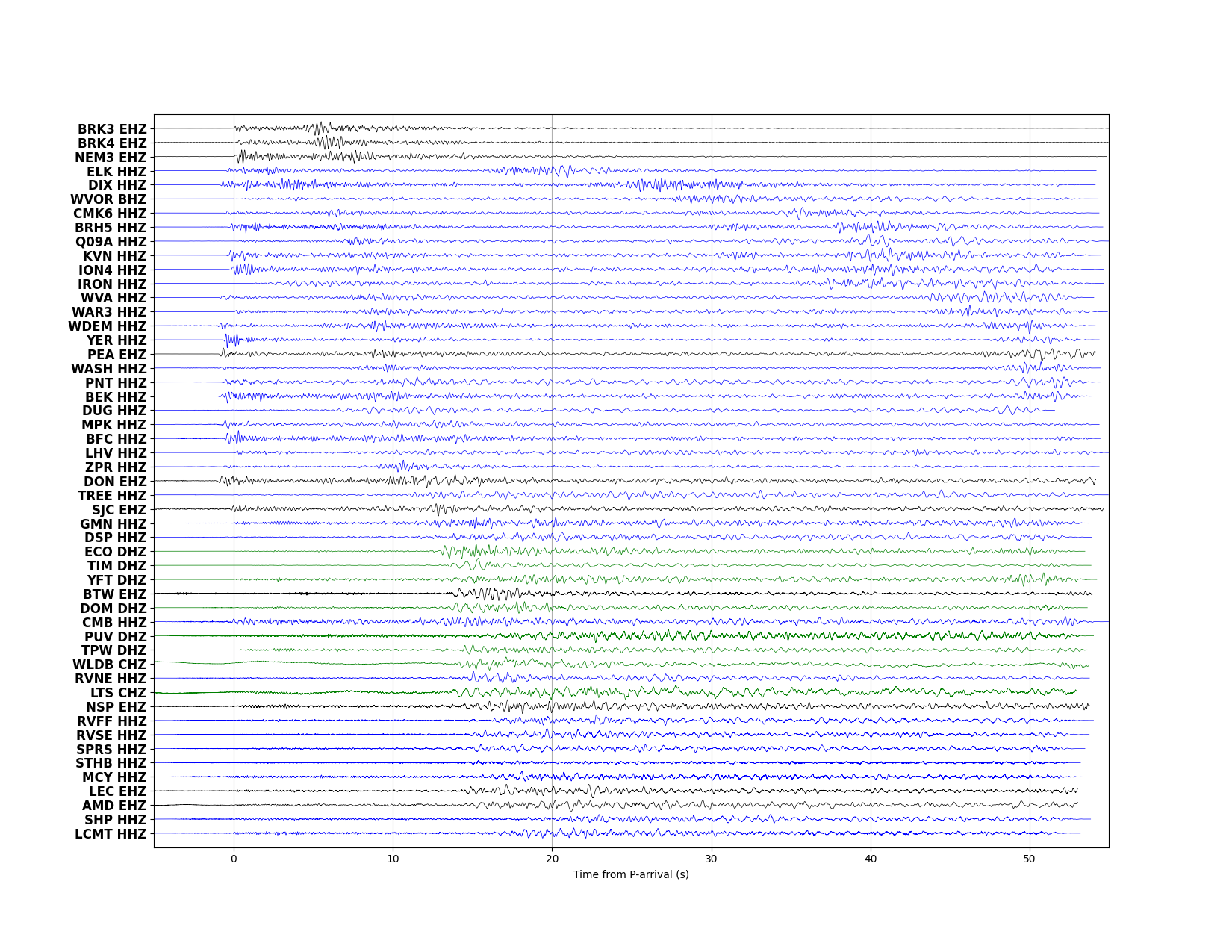Select the TREE HHZ station label
This screenshot has width=1232, height=952.
112,496
